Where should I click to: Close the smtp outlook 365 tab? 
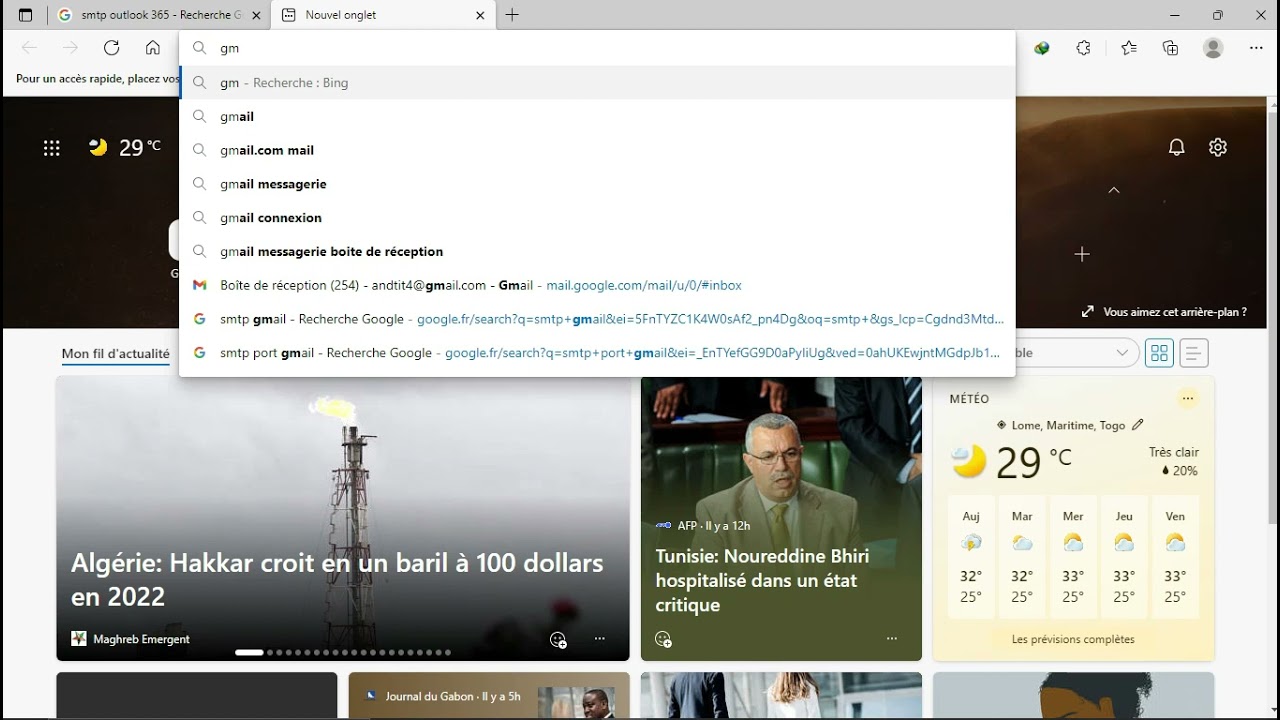(256, 15)
